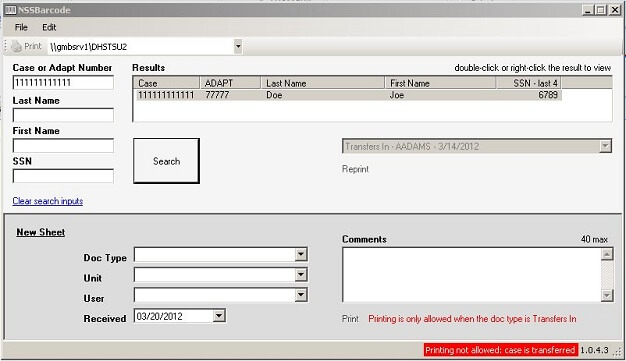Click the red Printing not allowed status message
This screenshot has height=361, width=626.
tap(500, 350)
